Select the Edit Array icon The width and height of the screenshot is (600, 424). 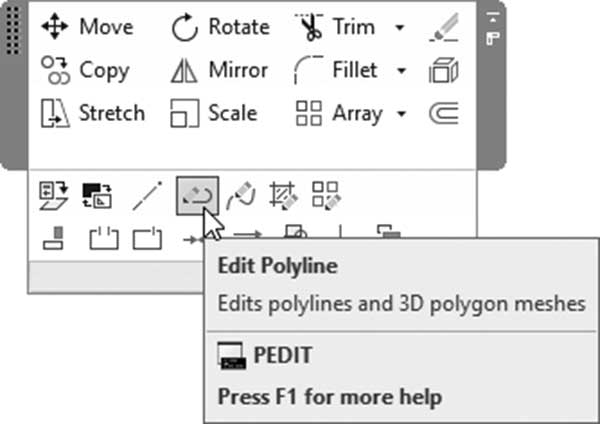point(326,196)
